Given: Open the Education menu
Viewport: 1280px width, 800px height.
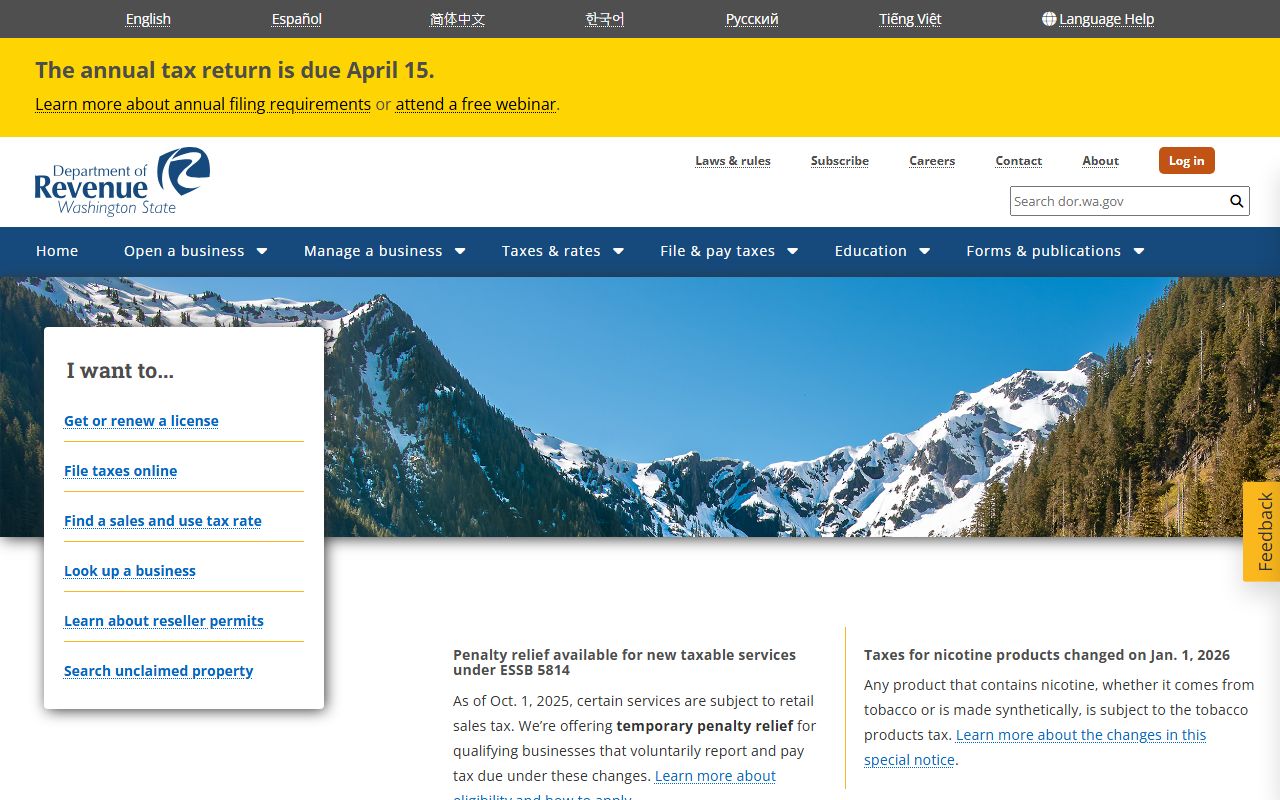Looking at the screenshot, I should (x=871, y=251).
